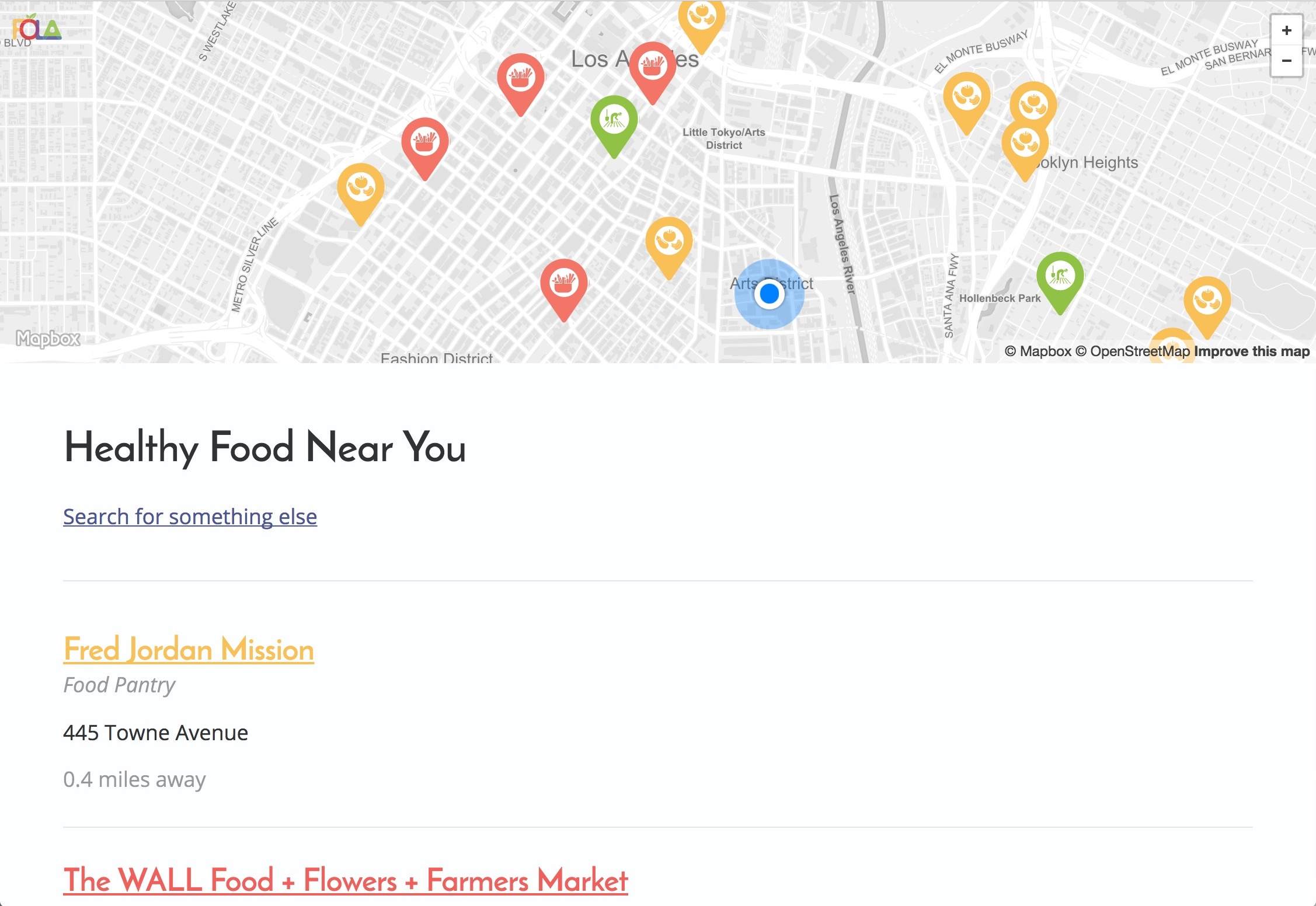Click the FOLA logo in the corner

pos(36,27)
